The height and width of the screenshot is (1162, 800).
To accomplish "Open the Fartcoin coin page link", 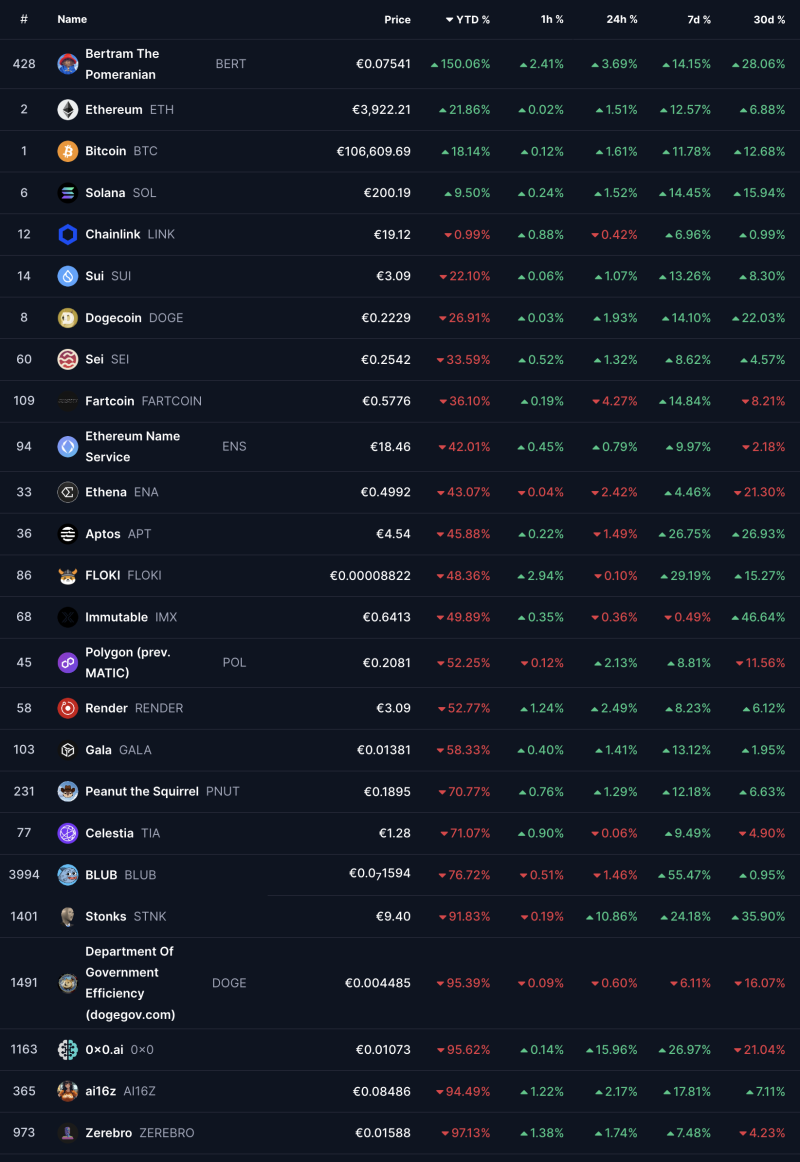I will [109, 401].
